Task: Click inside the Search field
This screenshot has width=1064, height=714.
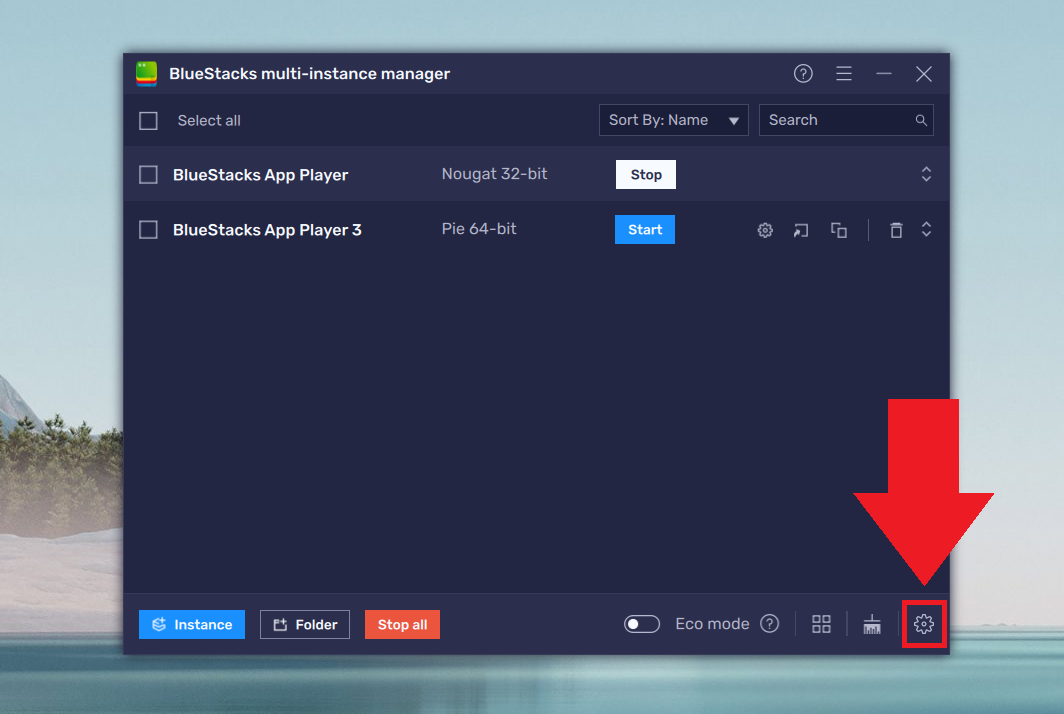Action: point(840,119)
